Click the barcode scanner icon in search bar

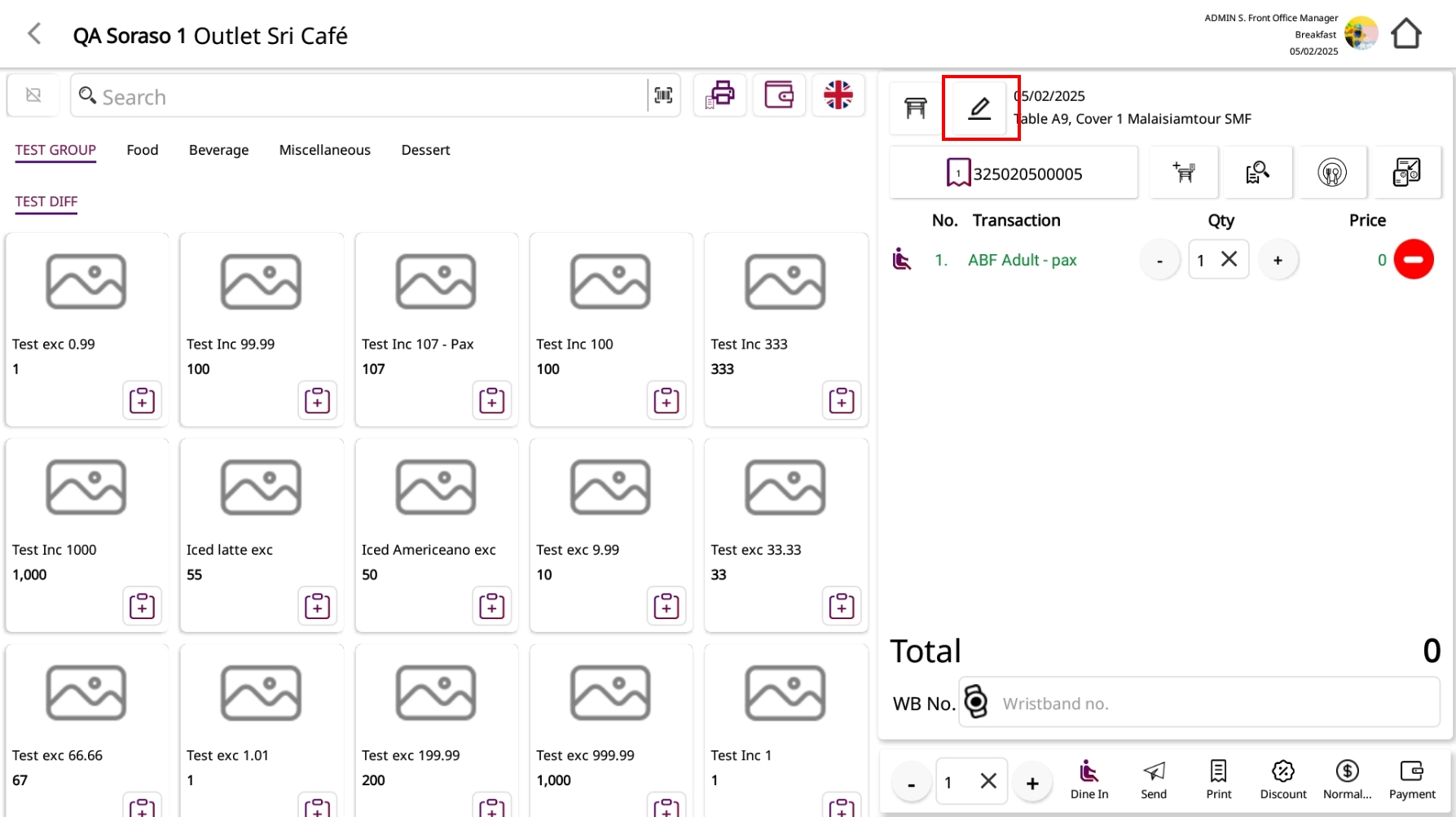[663, 96]
